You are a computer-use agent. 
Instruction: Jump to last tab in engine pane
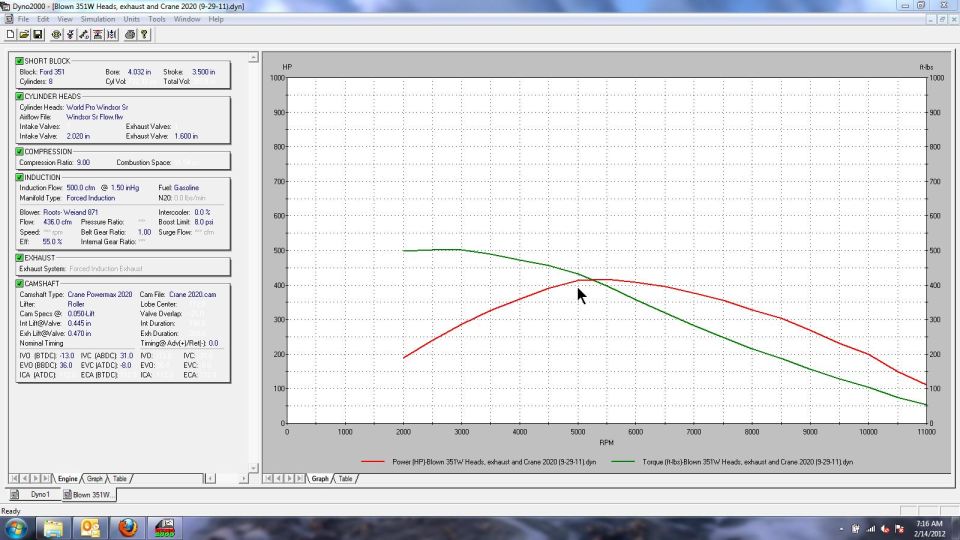(46, 478)
